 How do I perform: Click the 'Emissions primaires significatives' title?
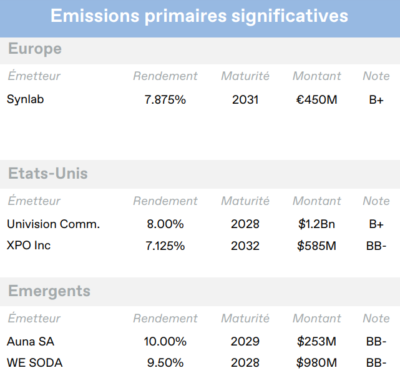click(x=199, y=16)
